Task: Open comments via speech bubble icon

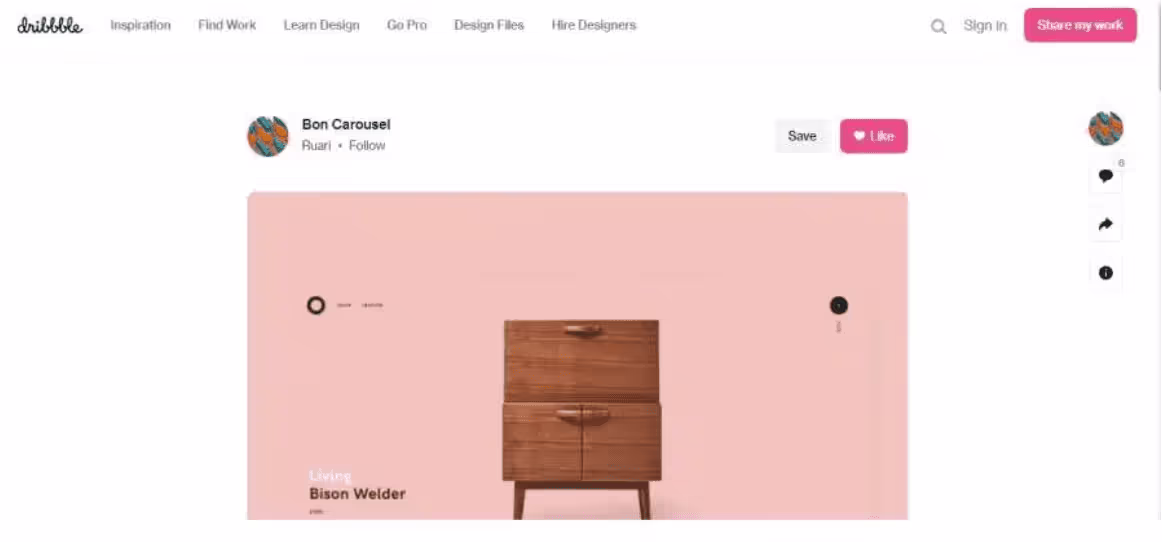Action: [1106, 176]
